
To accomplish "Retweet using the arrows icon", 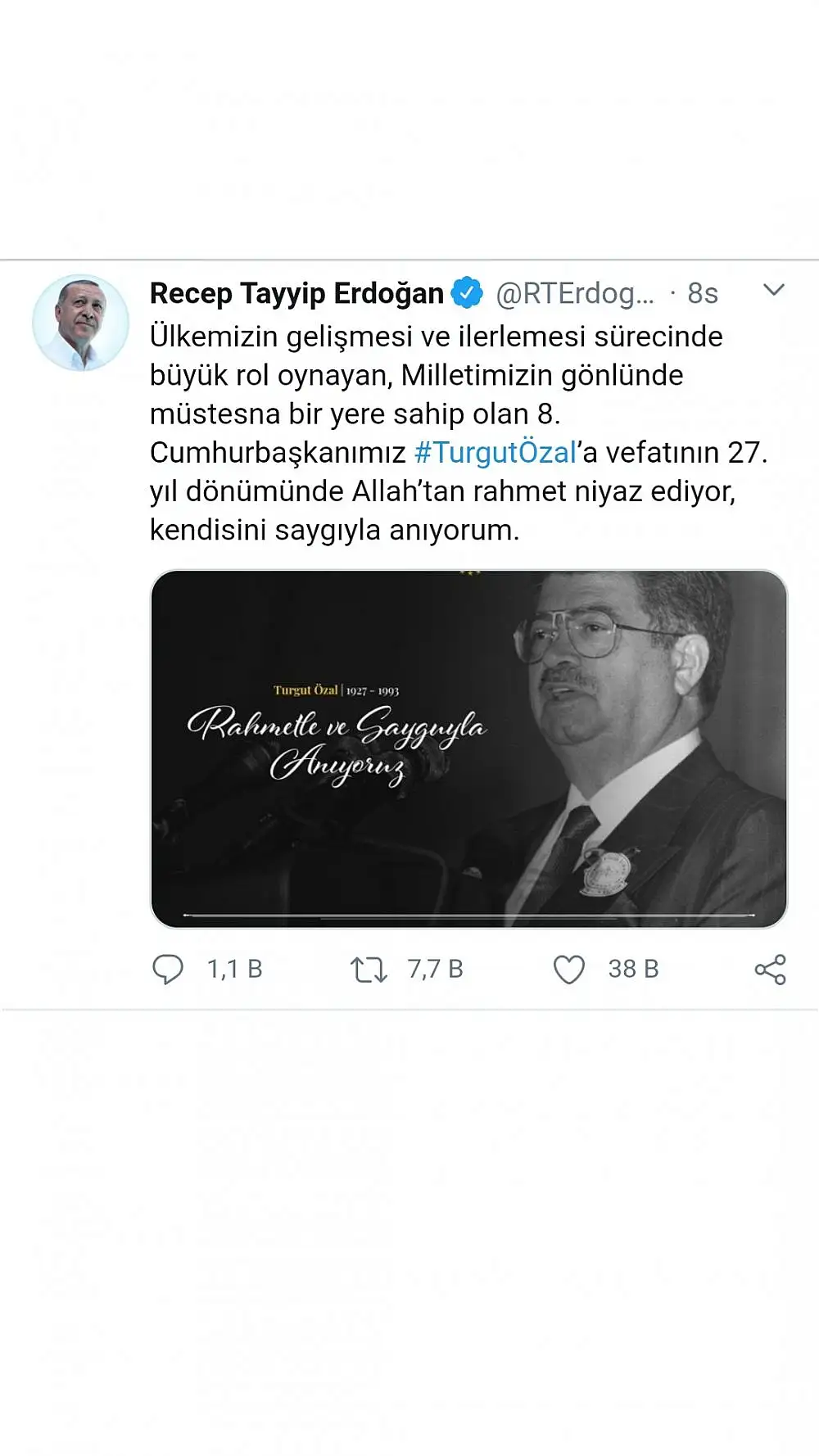I will point(369,970).
